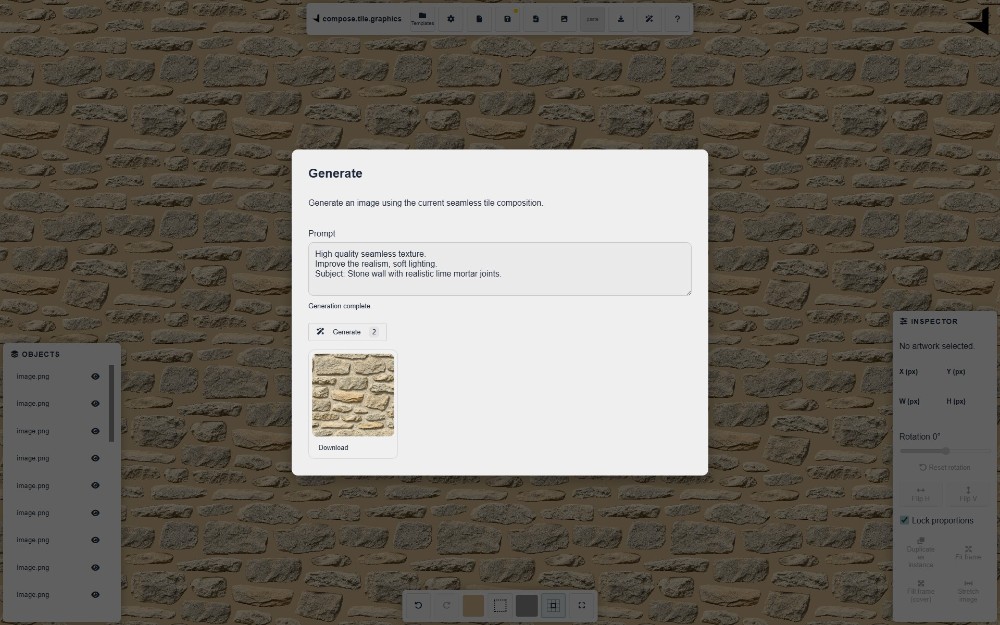Click the download icon in top toolbar

tap(621, 19)
